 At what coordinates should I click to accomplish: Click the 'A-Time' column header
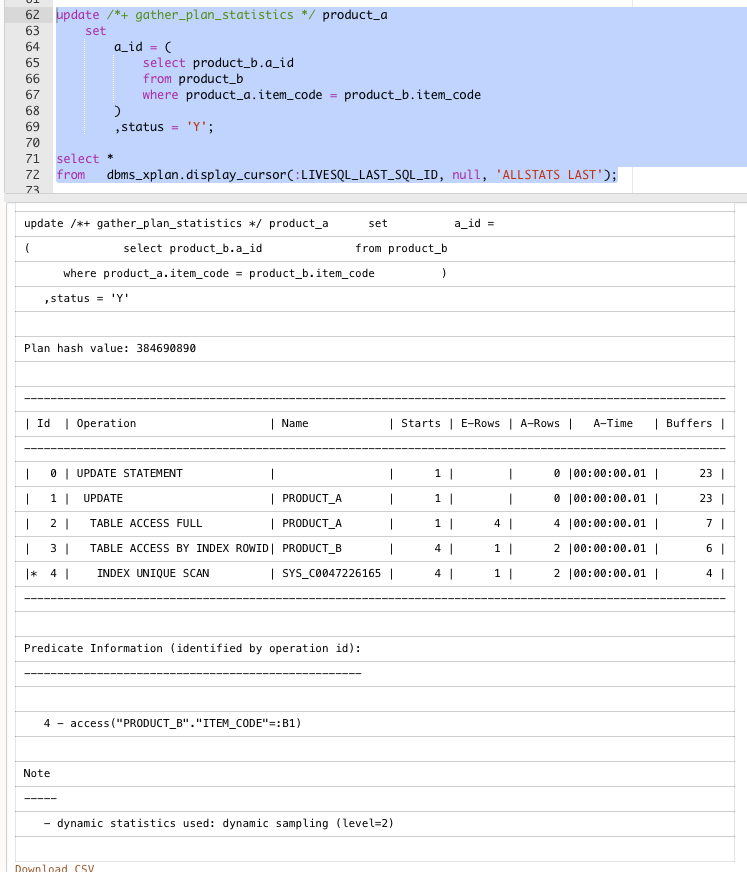pos(613,423)
